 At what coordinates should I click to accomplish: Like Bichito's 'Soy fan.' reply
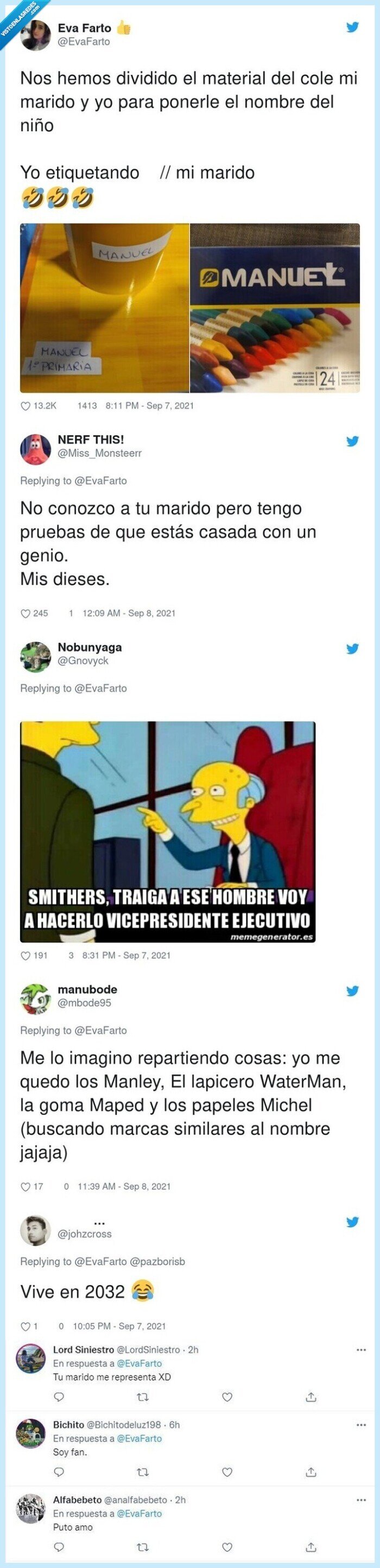[x=227, y=1472]
